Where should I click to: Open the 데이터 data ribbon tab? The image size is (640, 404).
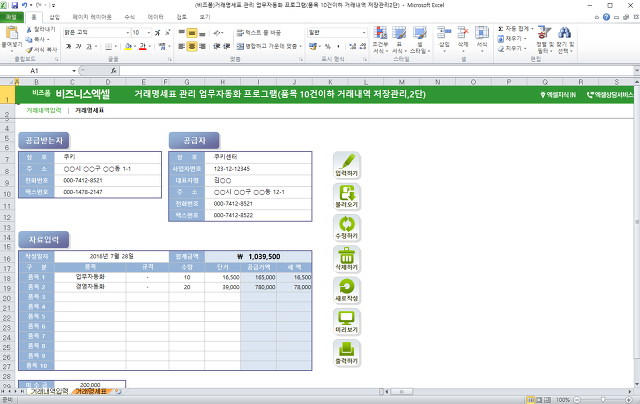click(156, 17)
